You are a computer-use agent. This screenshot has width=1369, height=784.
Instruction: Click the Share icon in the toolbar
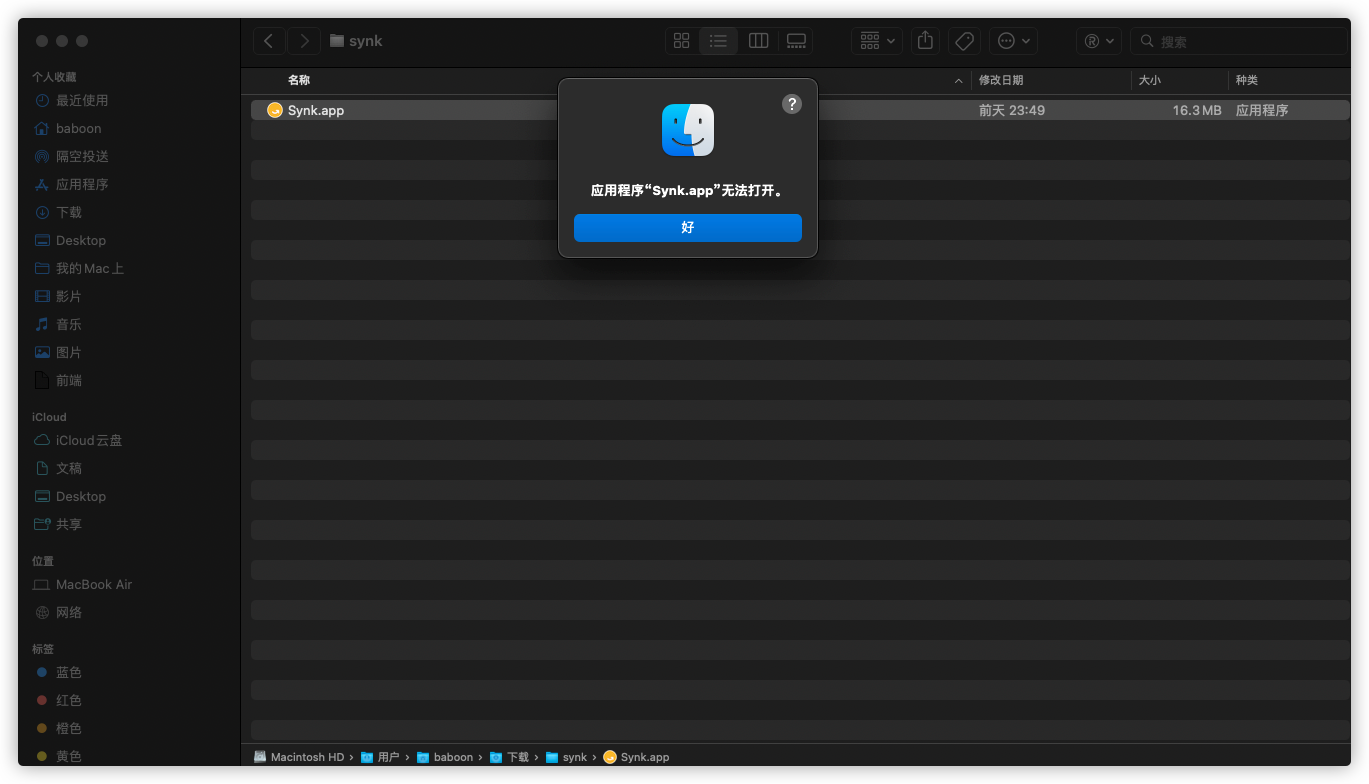tap(924, 40)
